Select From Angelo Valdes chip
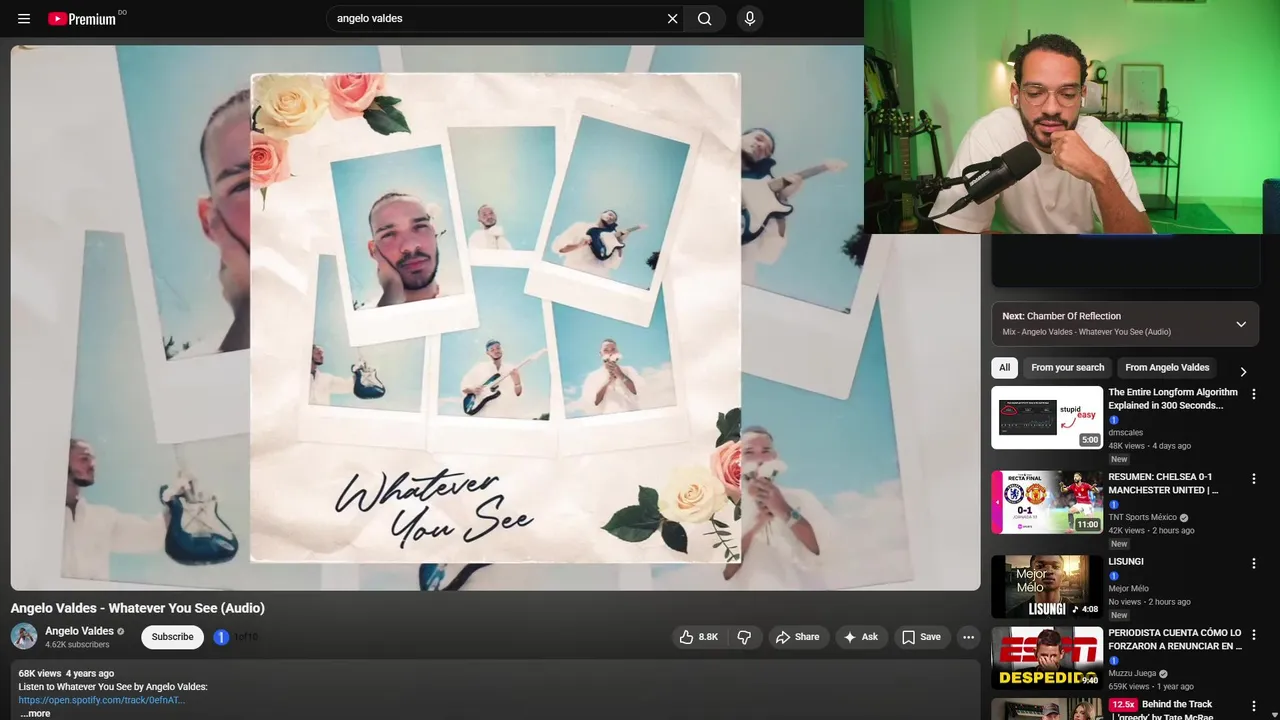 pyautogui.click(x=1167, y=367)
